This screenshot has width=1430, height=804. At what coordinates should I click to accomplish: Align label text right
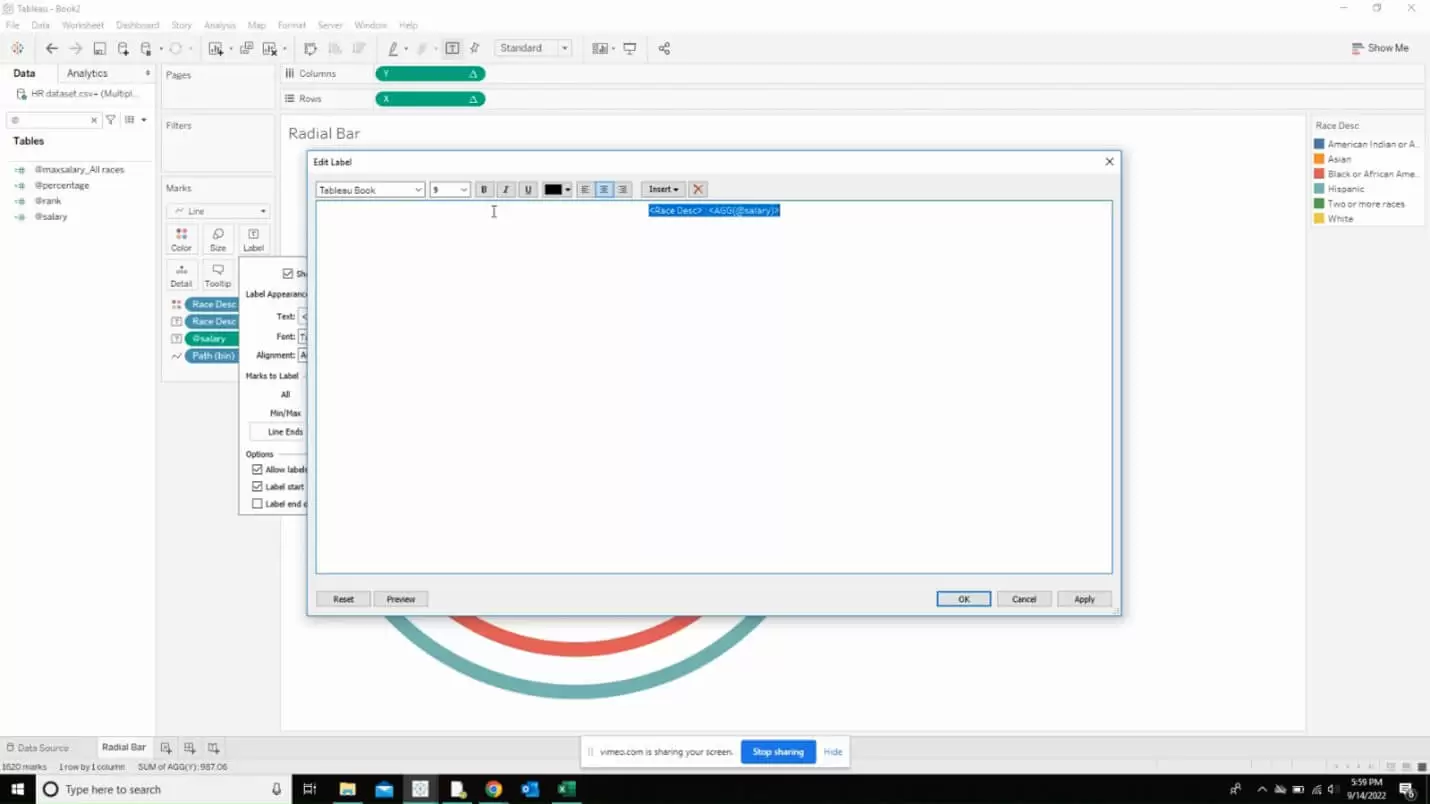point(622,190)
